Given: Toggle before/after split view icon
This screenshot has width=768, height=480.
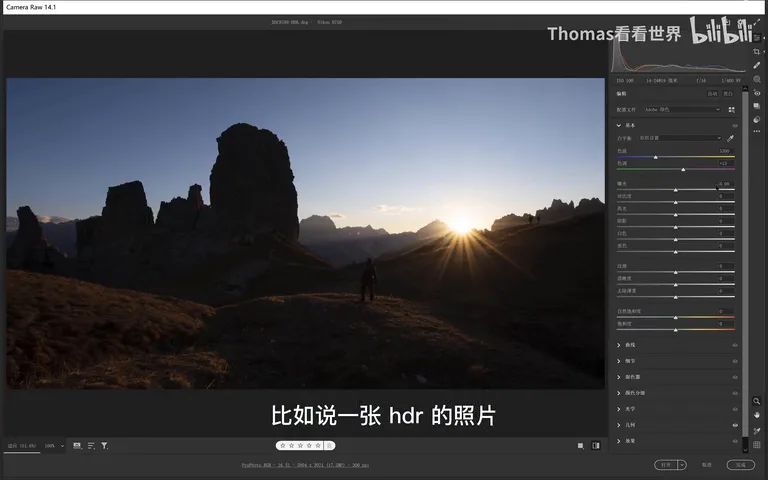Looking at the screenshot, I should coord(596,446).
